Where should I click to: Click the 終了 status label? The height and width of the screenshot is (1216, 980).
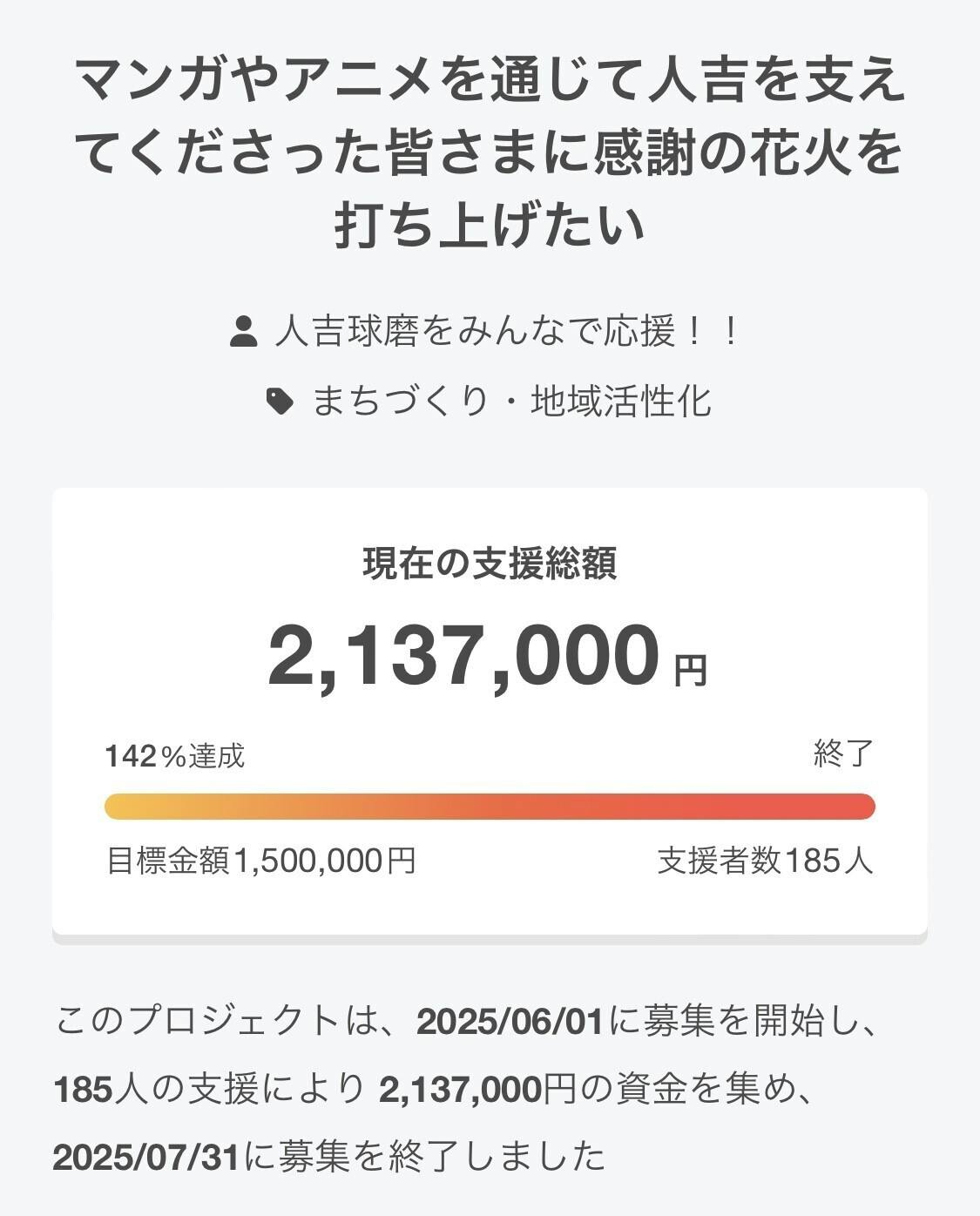[843, 753]
